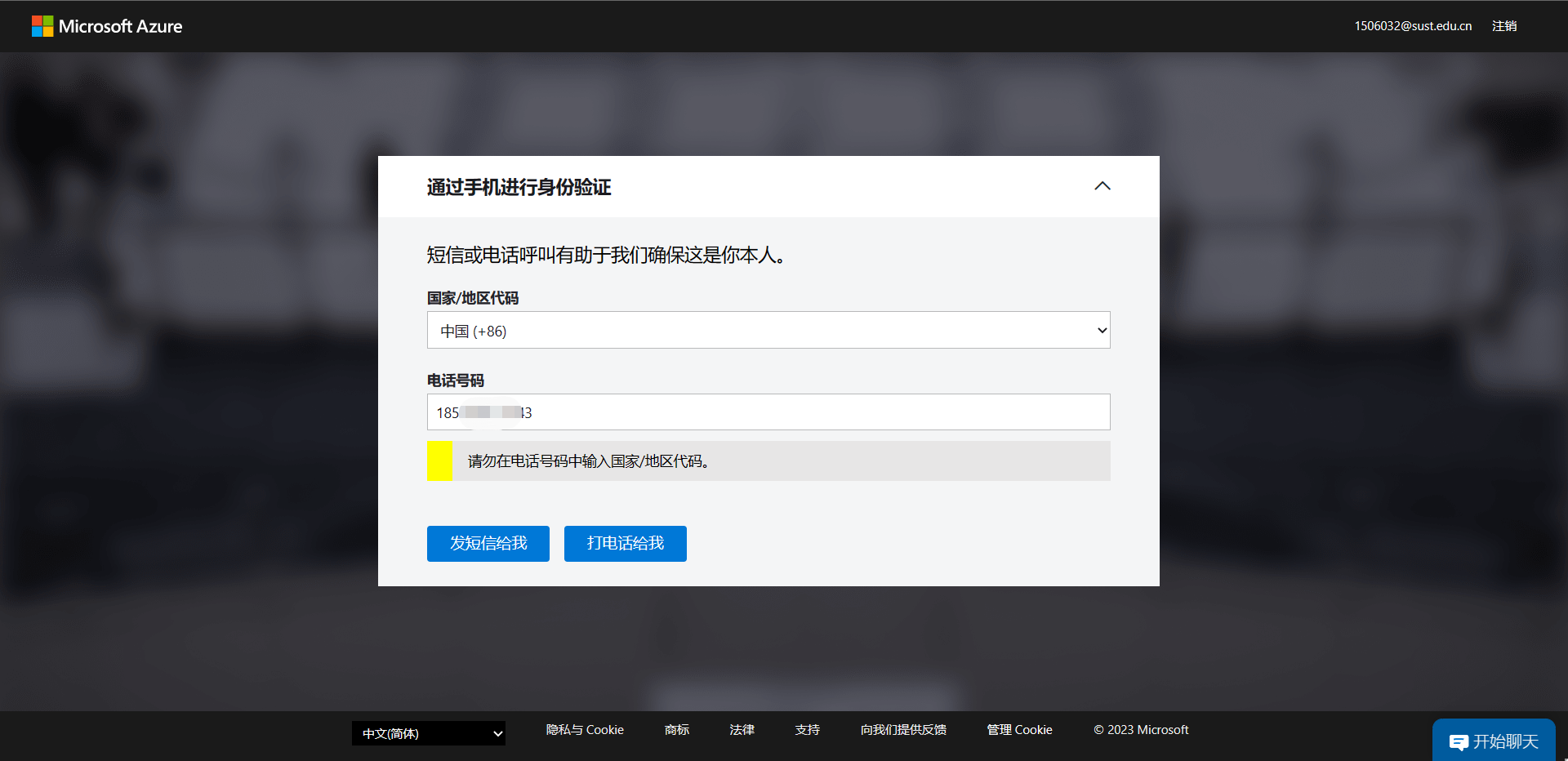Click the Microsoft Azure logo
The height and width of the screenshot is (761, 1568).
point(107,26)
